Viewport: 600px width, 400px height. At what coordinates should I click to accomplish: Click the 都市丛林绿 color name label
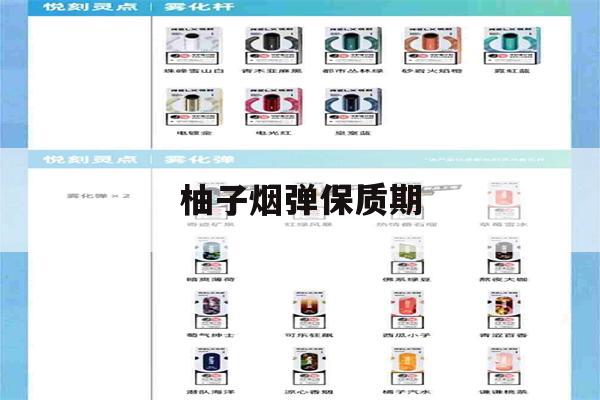point(353,71)
